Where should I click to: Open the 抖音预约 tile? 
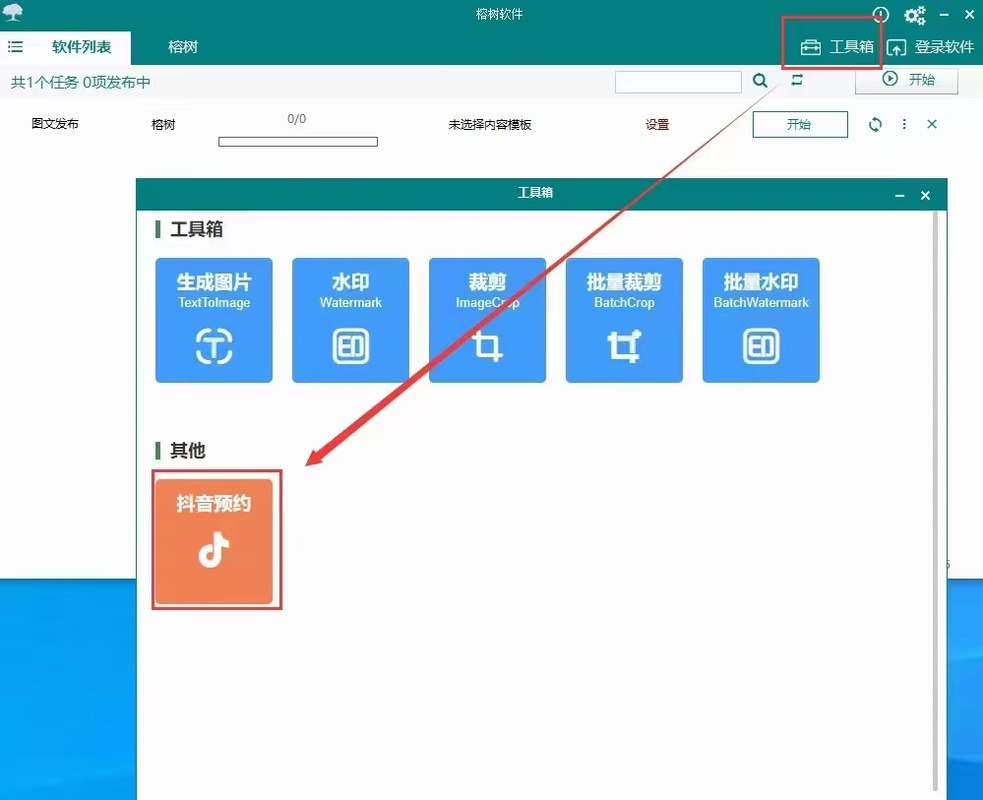[x=214, y=540]
